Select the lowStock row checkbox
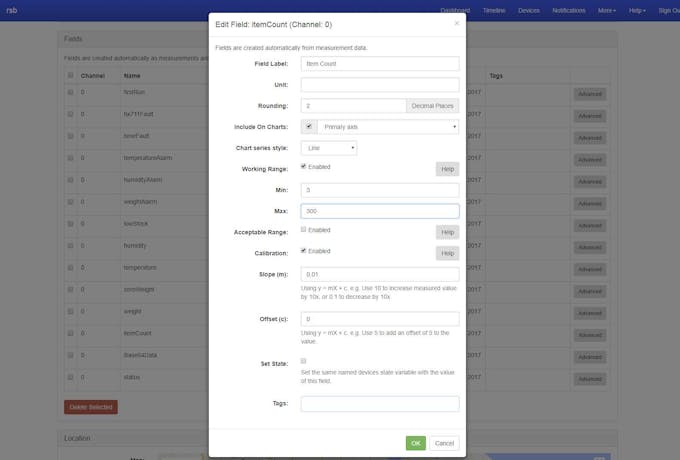The height and width of the screenshot is (460, 680). (70, 224)
